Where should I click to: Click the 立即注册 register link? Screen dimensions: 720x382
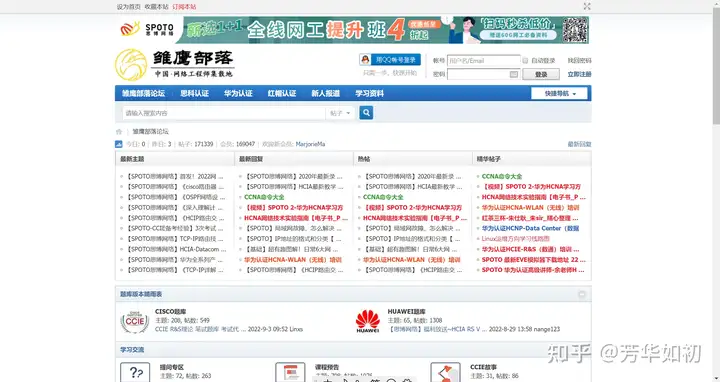coord(579,74)
